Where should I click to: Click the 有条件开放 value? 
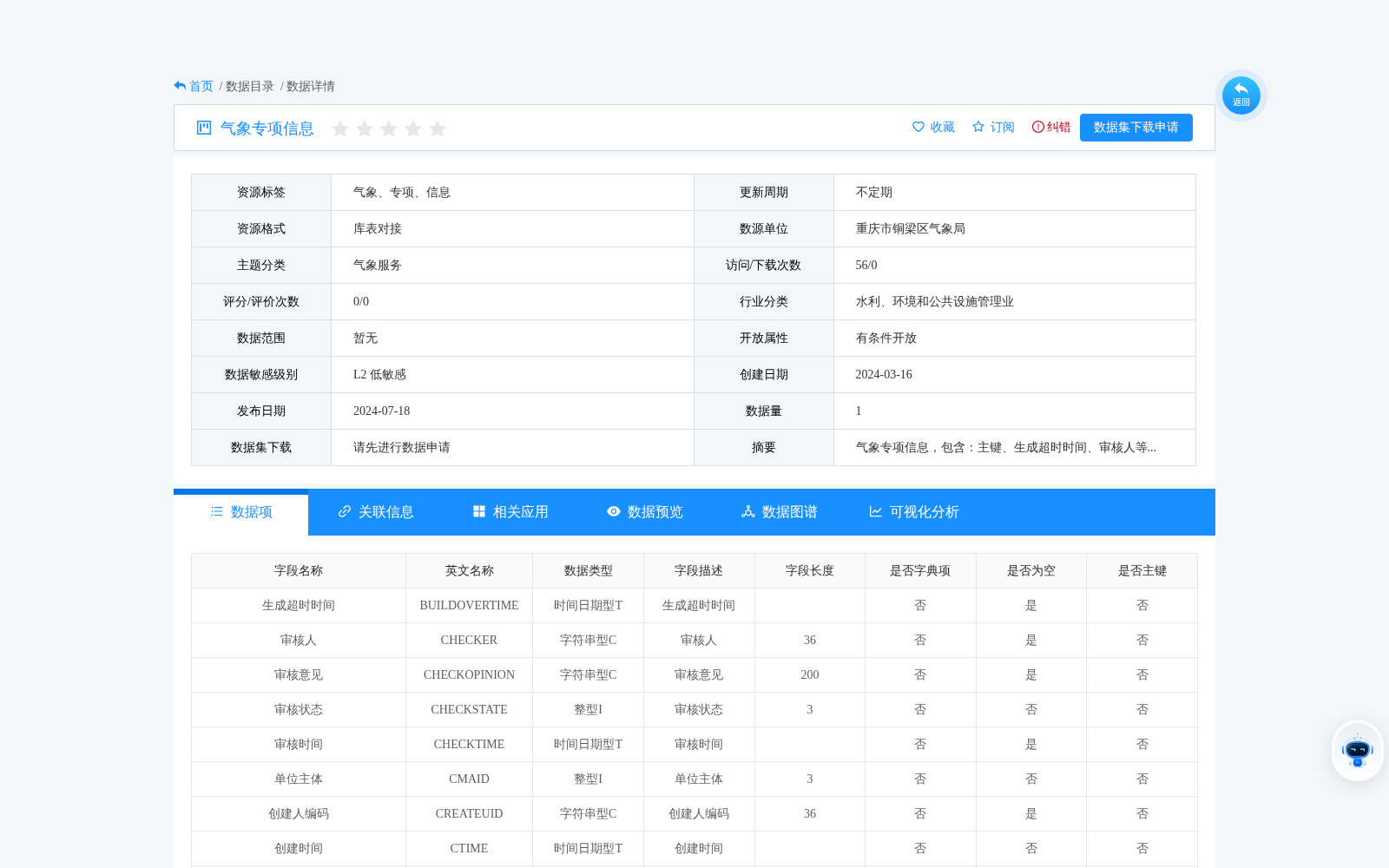tap(886, 339)
